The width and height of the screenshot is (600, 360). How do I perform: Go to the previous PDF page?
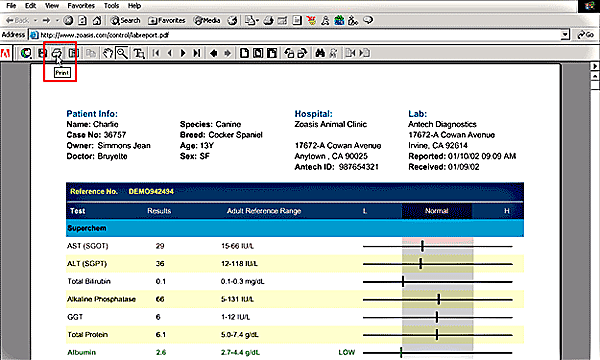click(x=170, y=53)
